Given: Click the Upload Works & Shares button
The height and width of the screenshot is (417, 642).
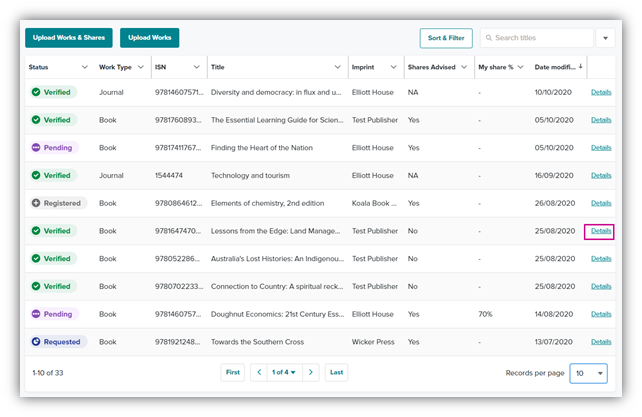Looking at the screenshot, I should (69, 38).
